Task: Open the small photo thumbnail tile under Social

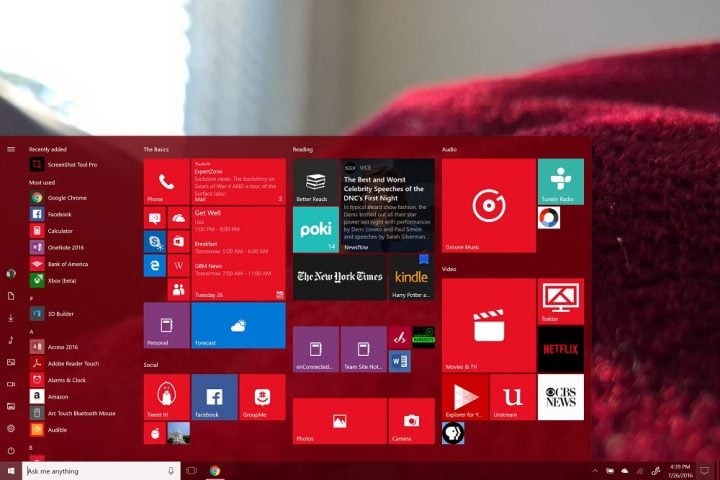Action: pyautogui.click(x=179, y=433)
